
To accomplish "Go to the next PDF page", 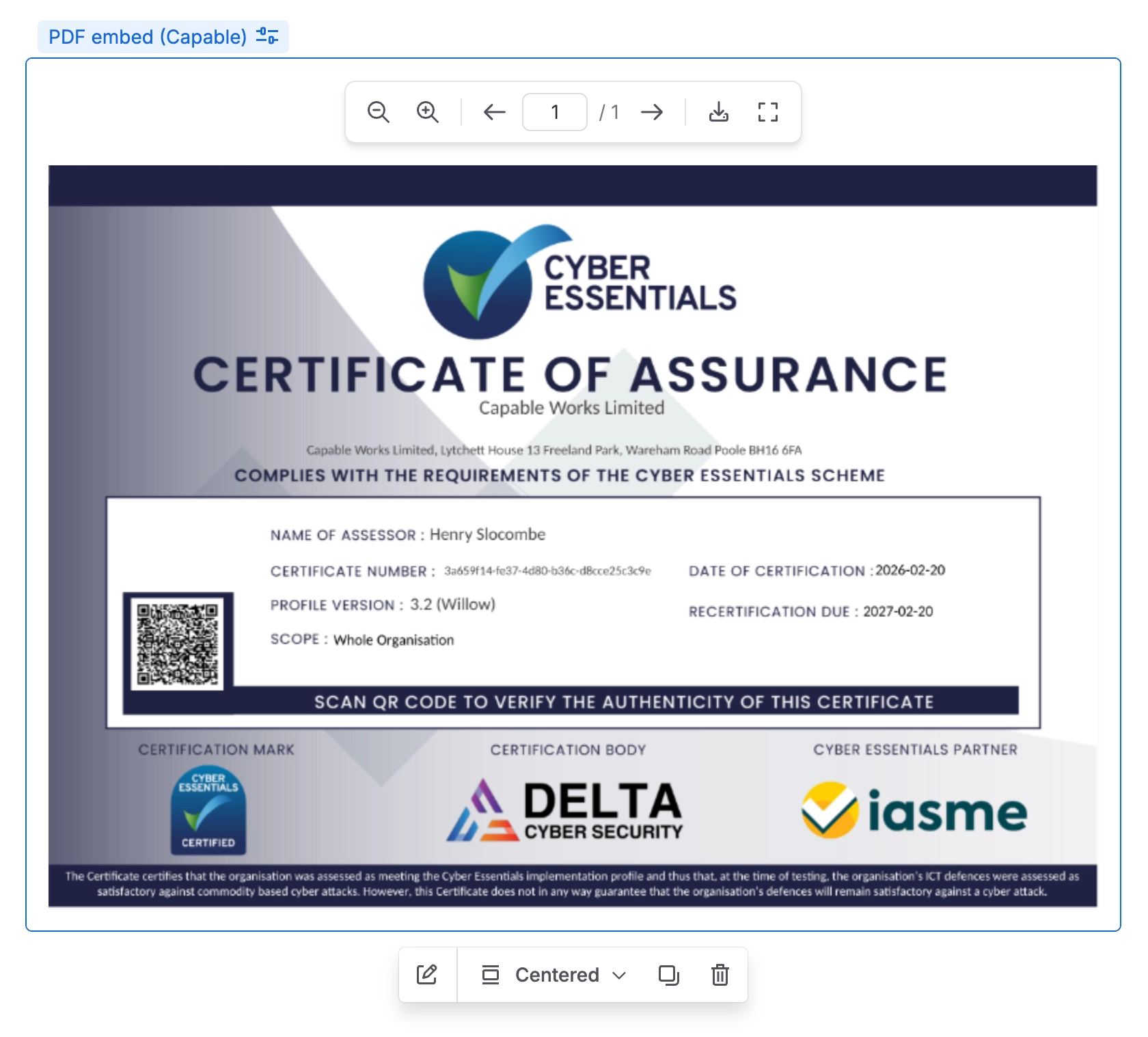I will click(652, 112).
